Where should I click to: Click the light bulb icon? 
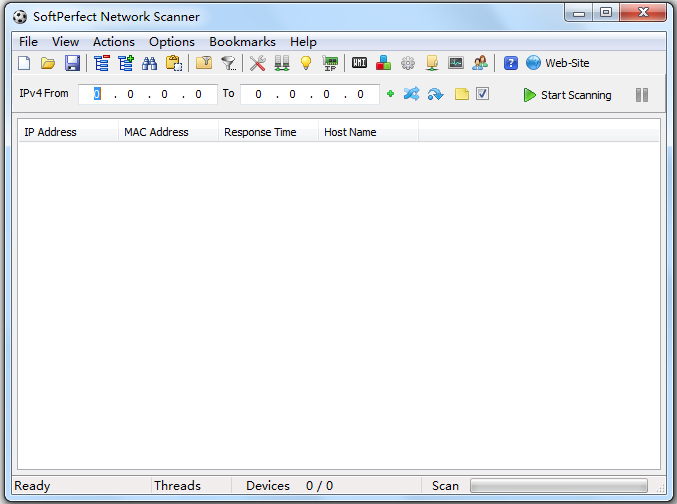pyautogui.click(x=306, y=63)
